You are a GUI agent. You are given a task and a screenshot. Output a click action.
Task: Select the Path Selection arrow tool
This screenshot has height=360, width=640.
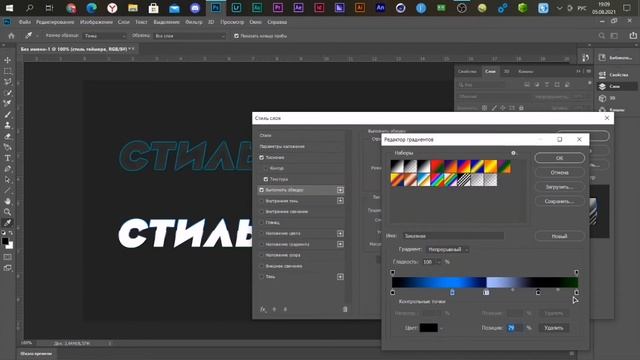click(7, 180)
